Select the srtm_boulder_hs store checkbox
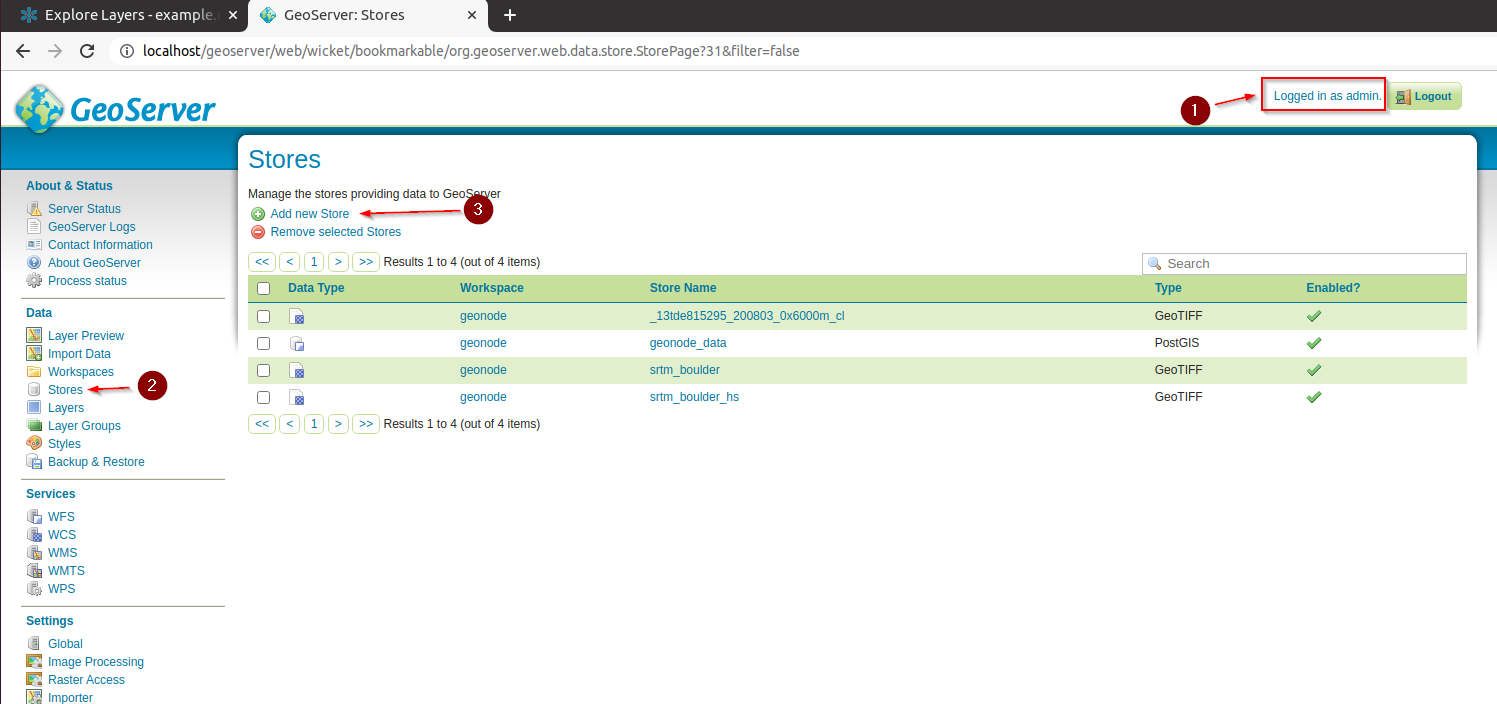 point(264,397)
